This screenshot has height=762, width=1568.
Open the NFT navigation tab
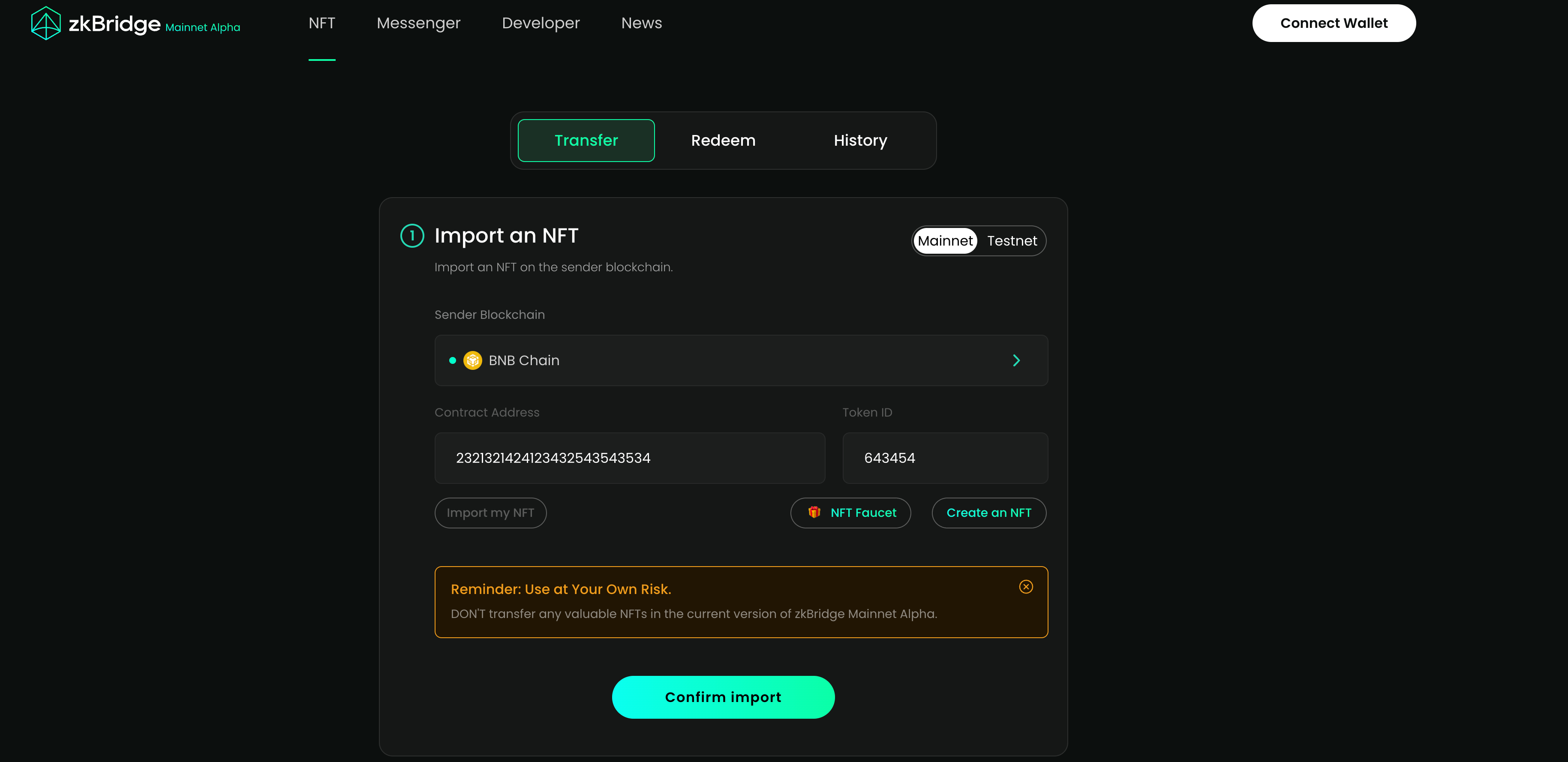[x=321, y=23]
